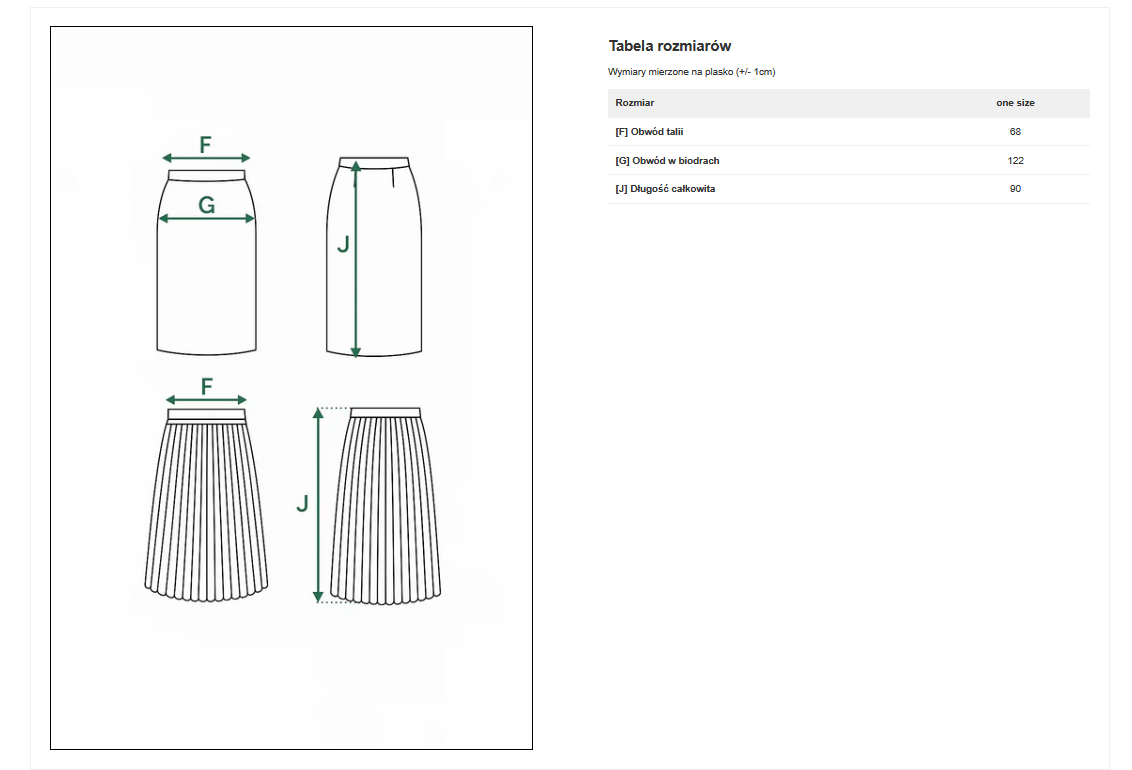This screenshot has height=770, width=1132.
Task: Click the pleated skirt drawing right of J arrow
Action: (x=385, y=510)
